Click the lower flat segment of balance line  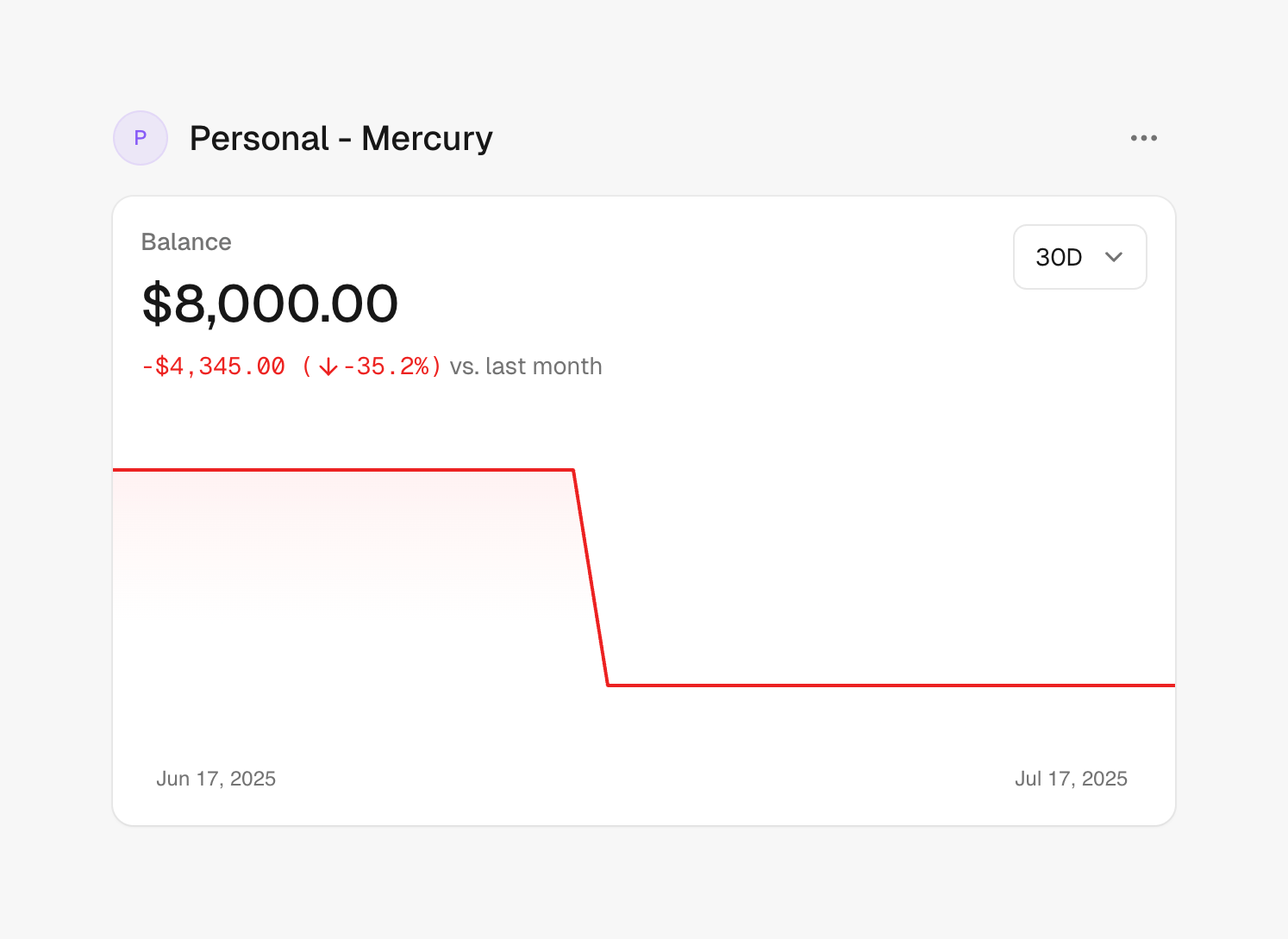pyautogui.click(x=888, y=685)
